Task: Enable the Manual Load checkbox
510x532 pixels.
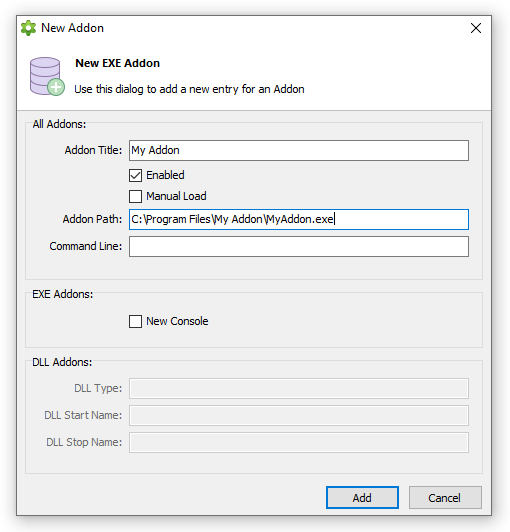Action: (135, 196)
